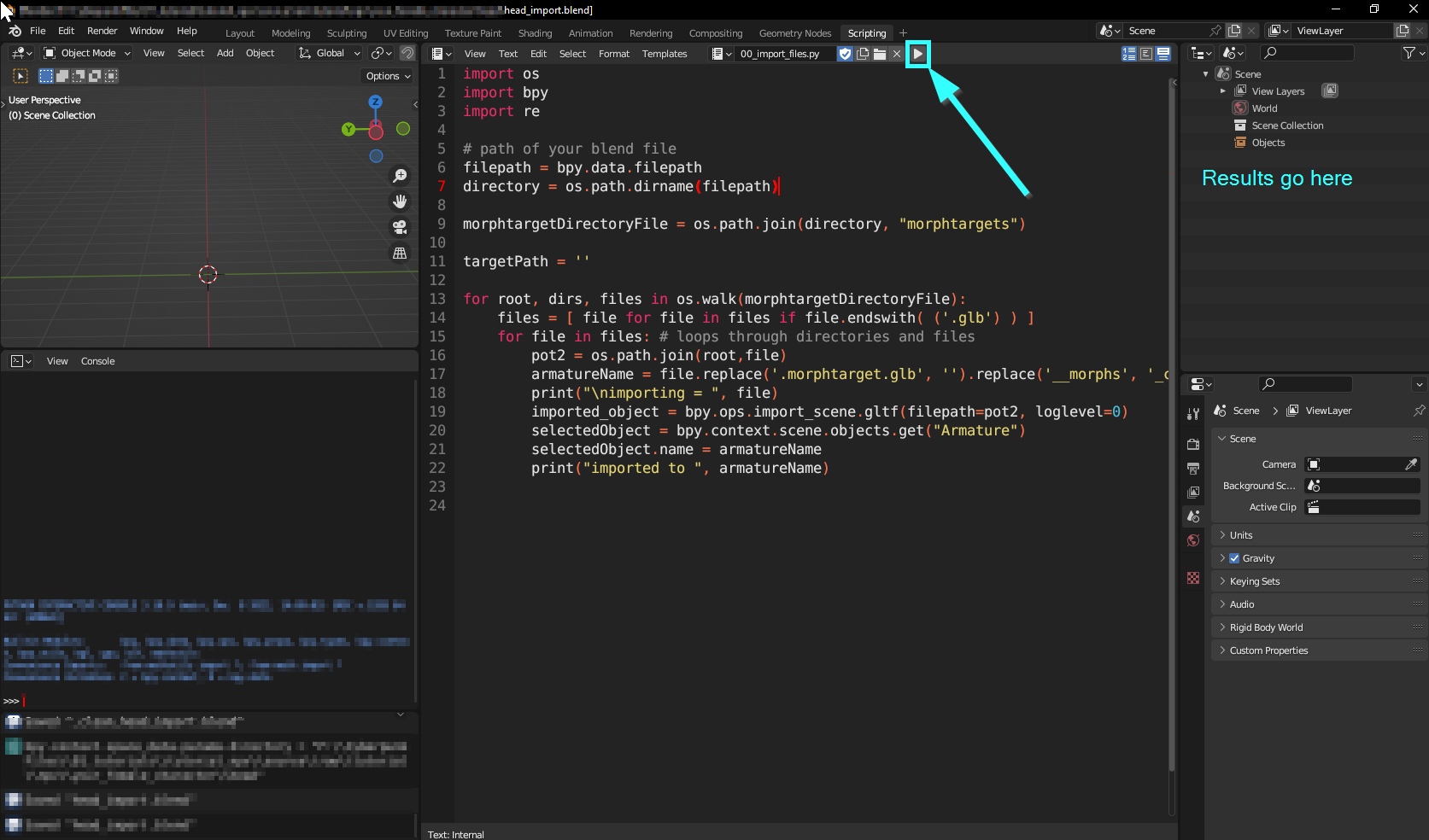1429x840 pixels.
Task: Run the script with the play button
Action: (917, 54)
